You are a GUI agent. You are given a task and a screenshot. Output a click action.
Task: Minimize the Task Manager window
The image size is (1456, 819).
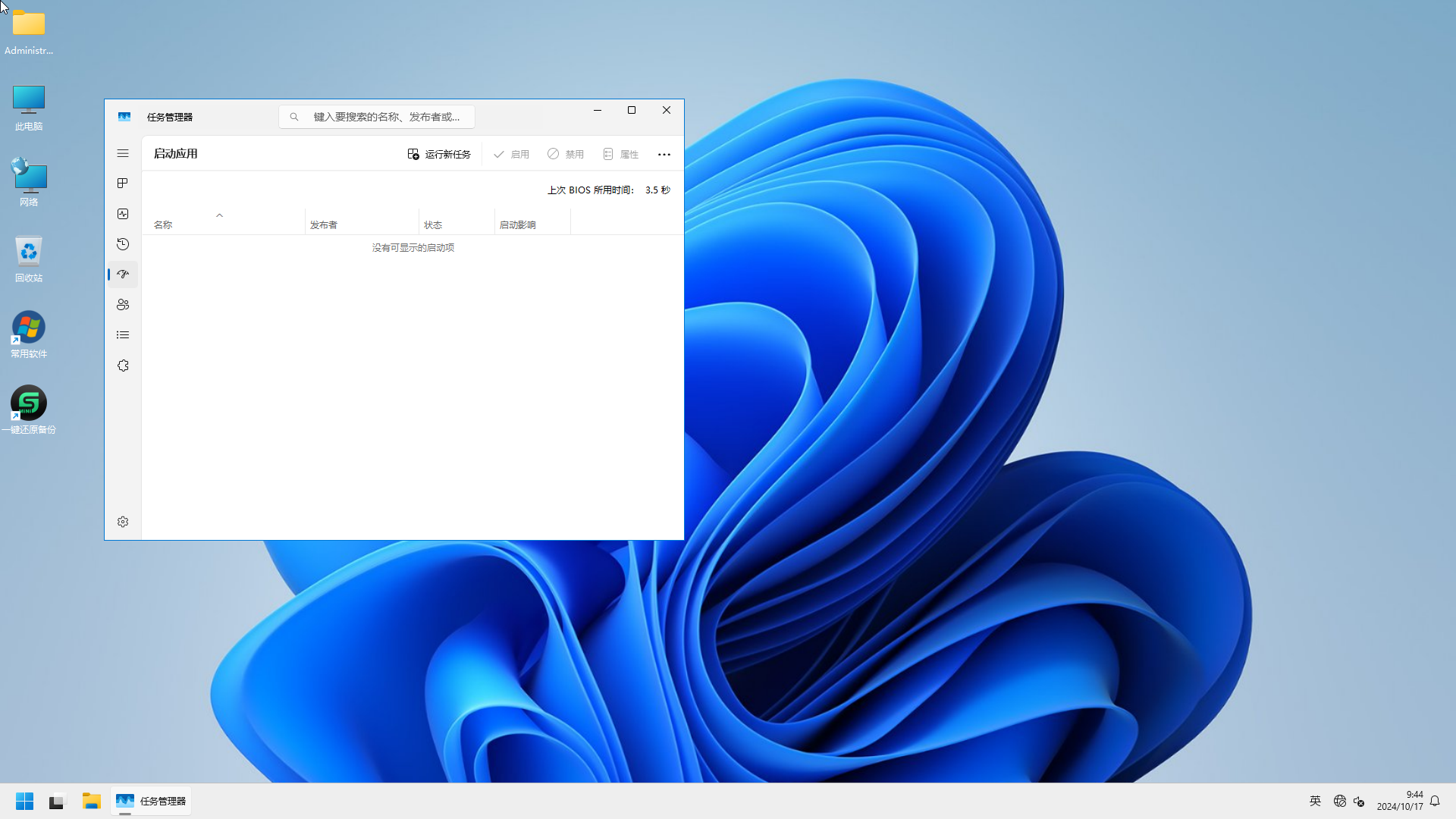(598, 110)
